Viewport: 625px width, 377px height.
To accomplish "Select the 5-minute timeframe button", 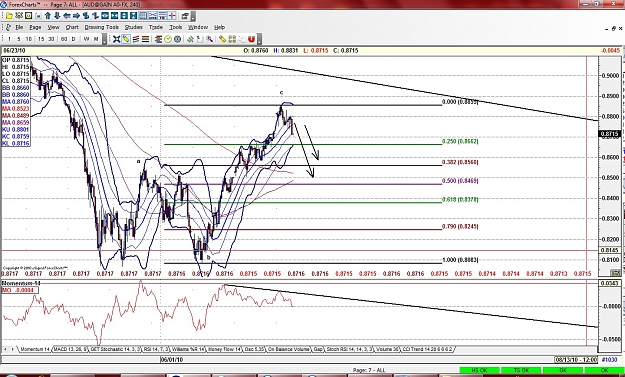I will (19, 39).
